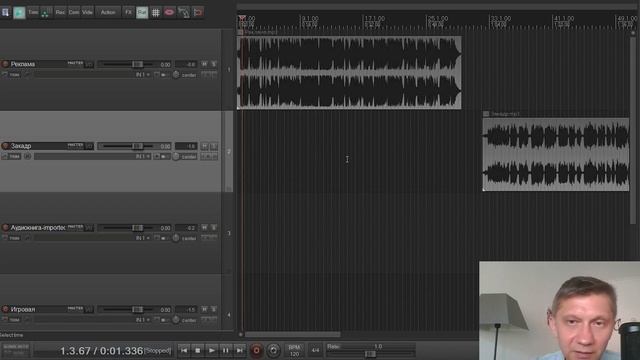The height and width of the screenshot is (360, 640).
Task: Go to project end in transport
Action: coord(240,350)
